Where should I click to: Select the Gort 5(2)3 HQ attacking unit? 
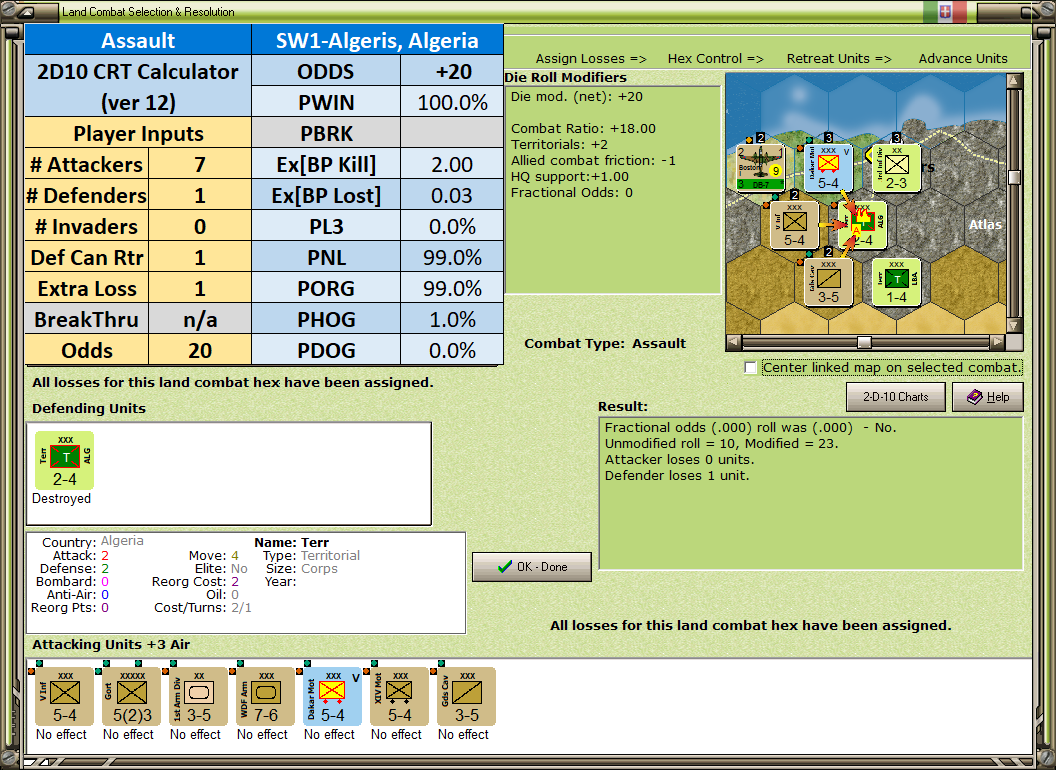131,697
